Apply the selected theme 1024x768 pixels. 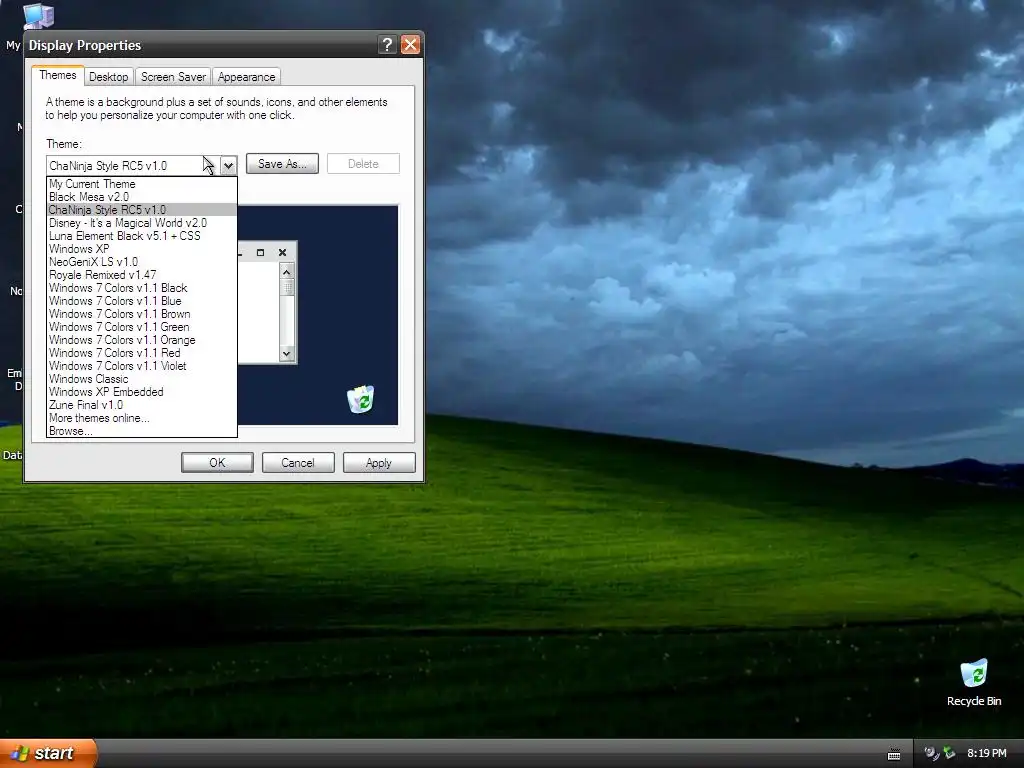coord(379,462)
